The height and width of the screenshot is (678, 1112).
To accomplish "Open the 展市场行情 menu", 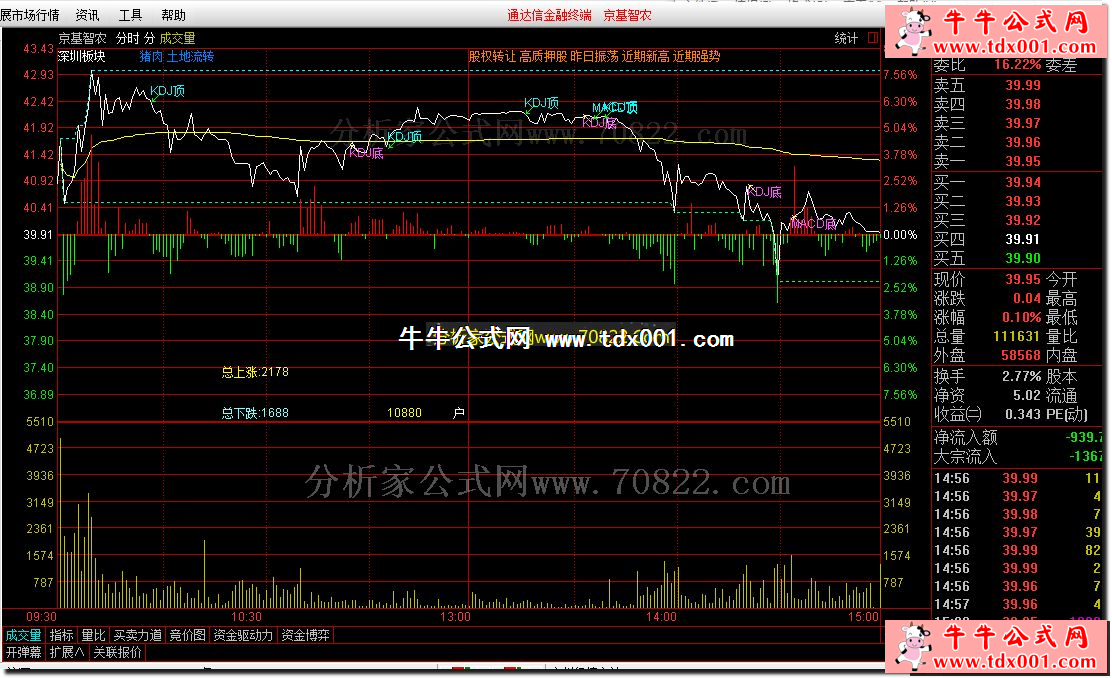I will pos(30,15).
